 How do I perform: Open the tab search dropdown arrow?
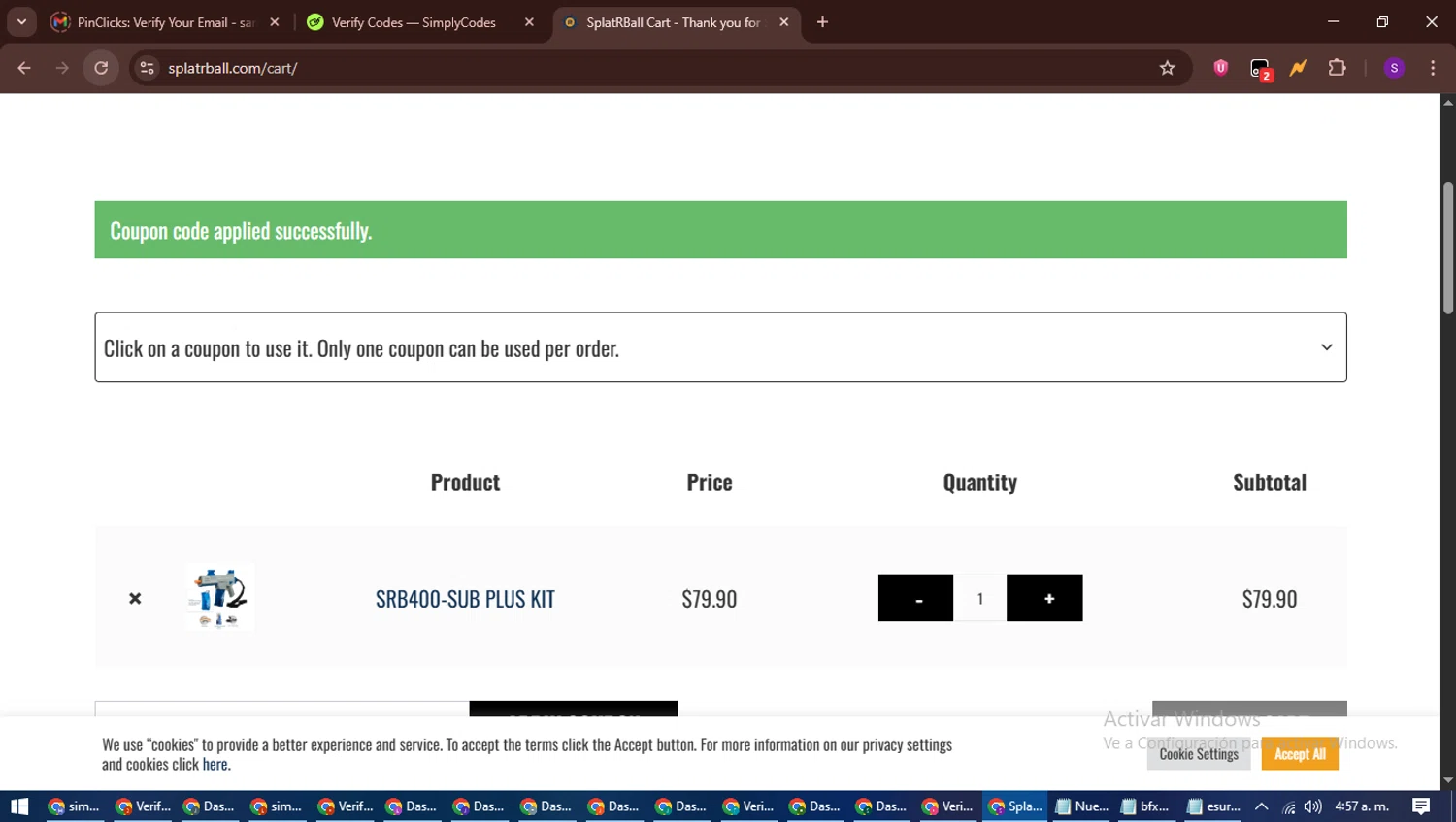21,22
